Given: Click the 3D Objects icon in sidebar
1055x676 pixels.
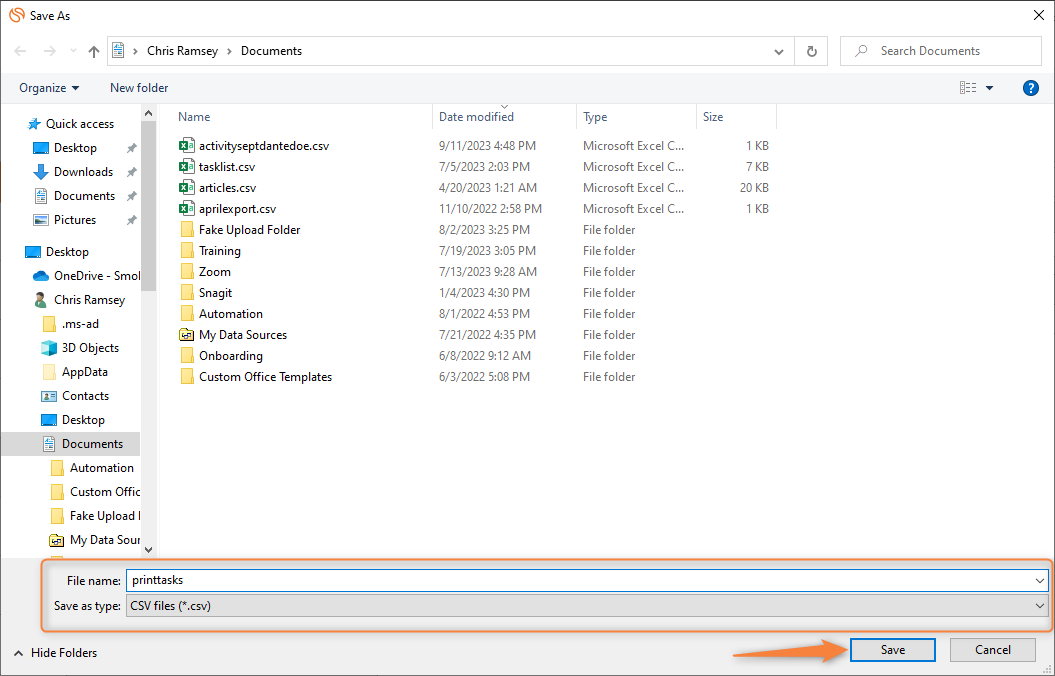Looking at the screenshot, I should coord(49,348).
